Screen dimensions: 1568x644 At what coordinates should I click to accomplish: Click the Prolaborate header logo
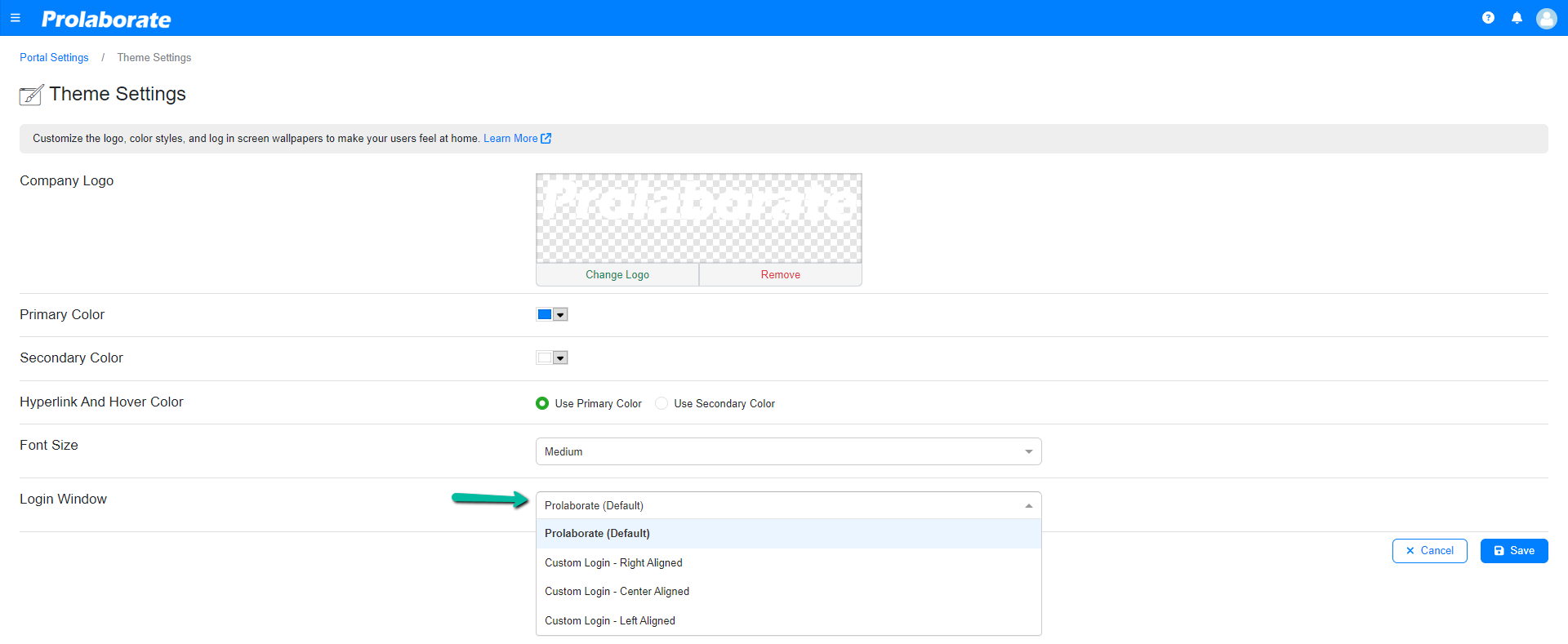coord(106,19)
